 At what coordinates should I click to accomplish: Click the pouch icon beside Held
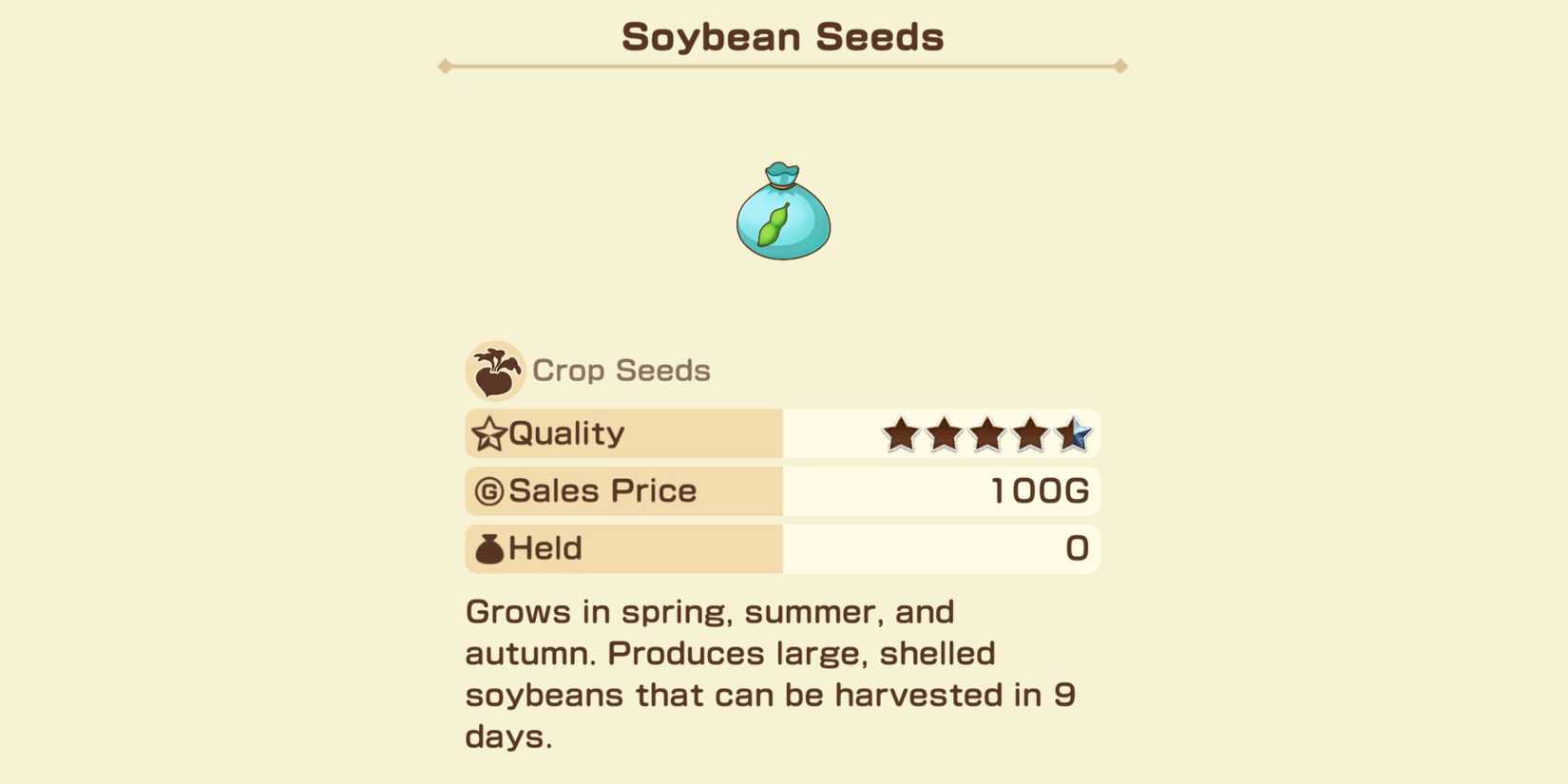tap(488, 548)
